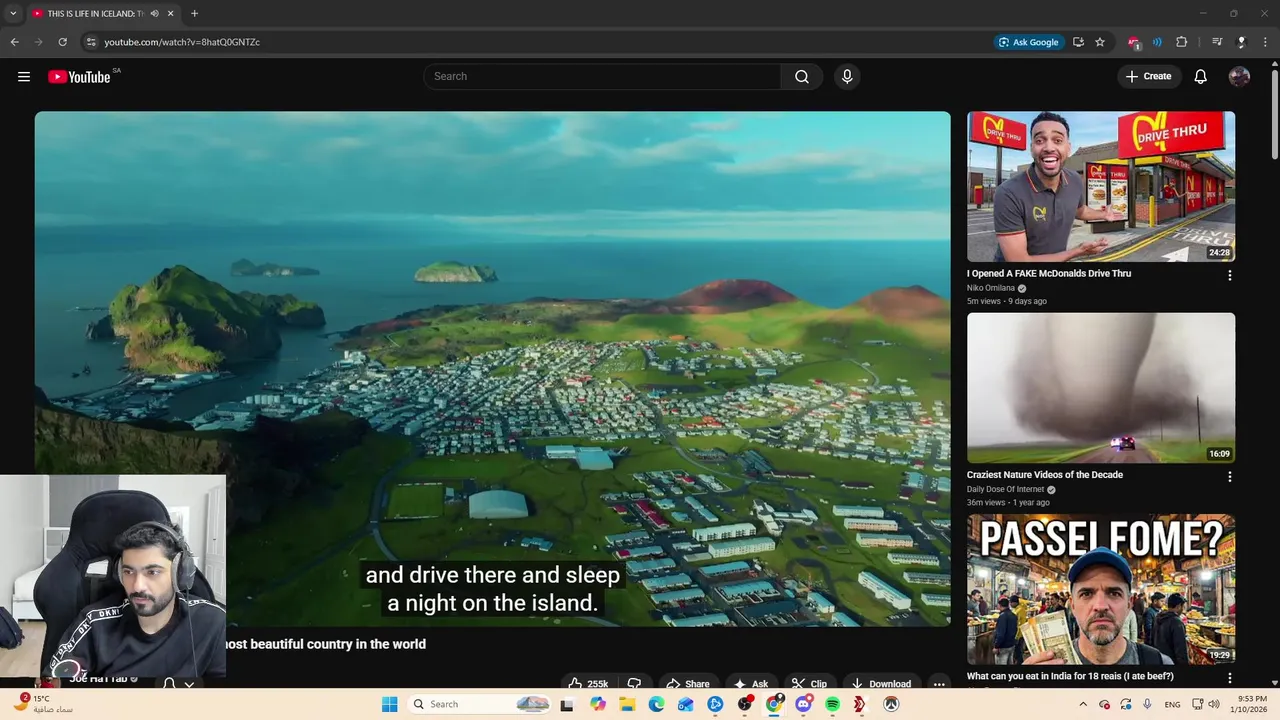Open the tornado nature video thumbnail

click(1101, 388)
